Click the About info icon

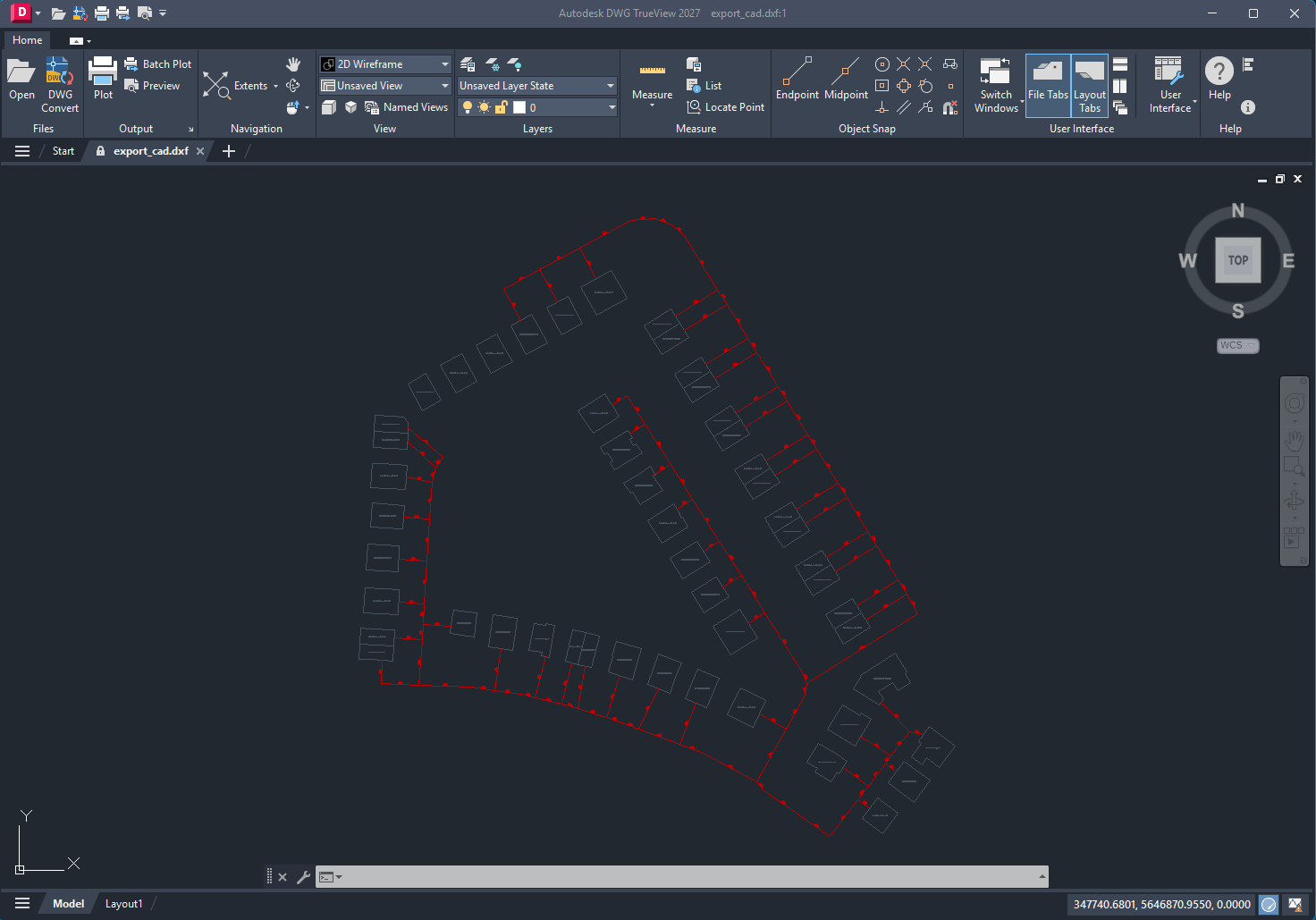point(1248,107)
